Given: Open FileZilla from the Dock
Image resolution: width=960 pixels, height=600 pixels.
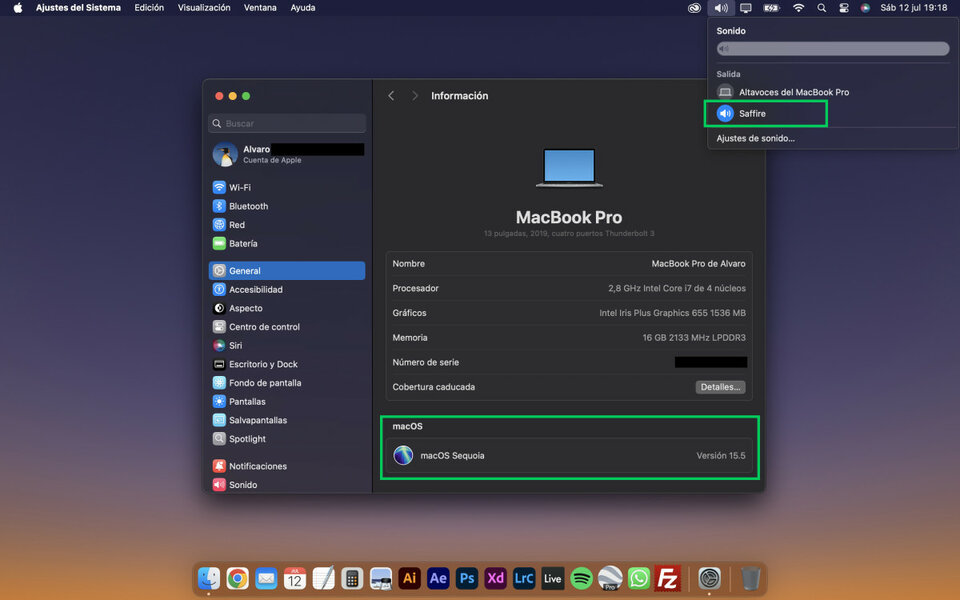Looking at the screenshot, I should 668,578.
